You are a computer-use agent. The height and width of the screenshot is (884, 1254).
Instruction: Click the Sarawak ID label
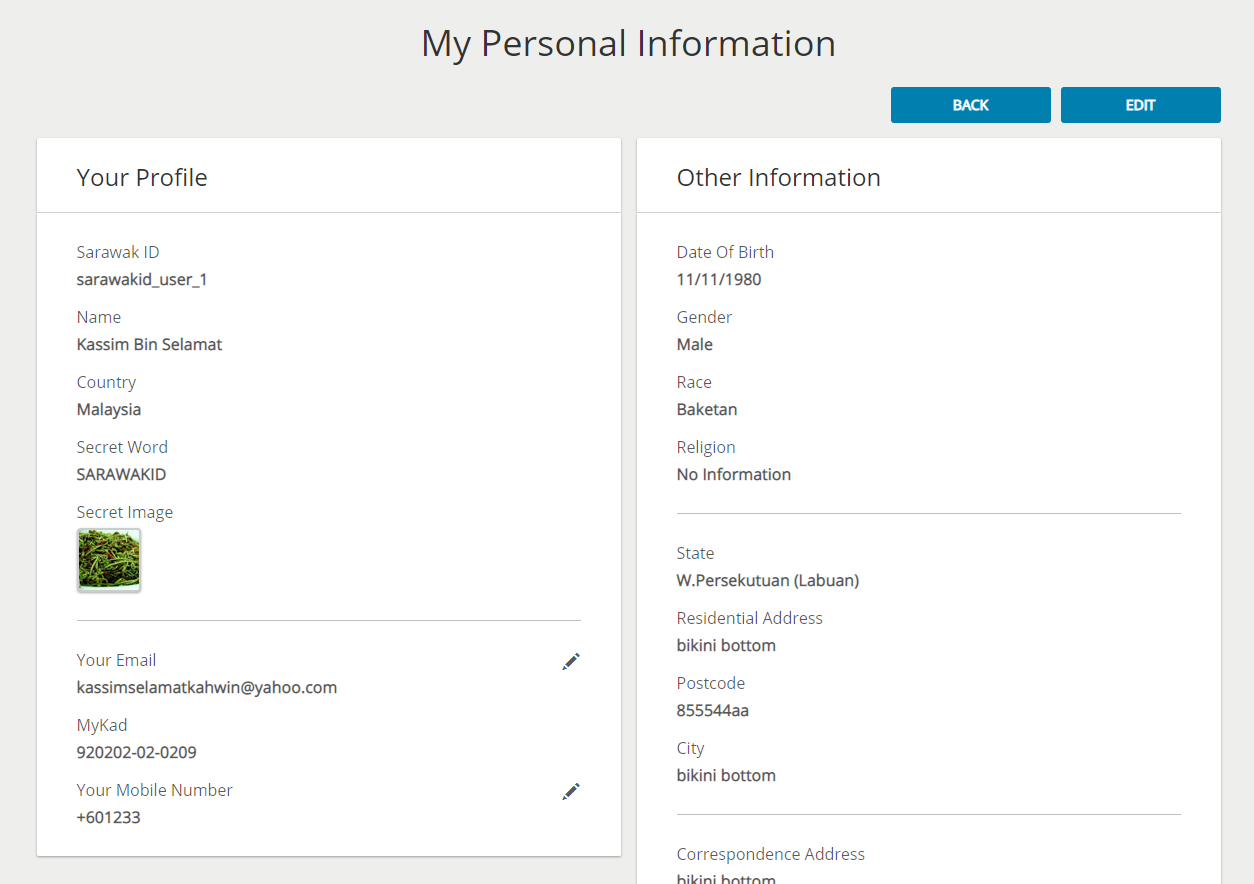[x=117, y=252]
